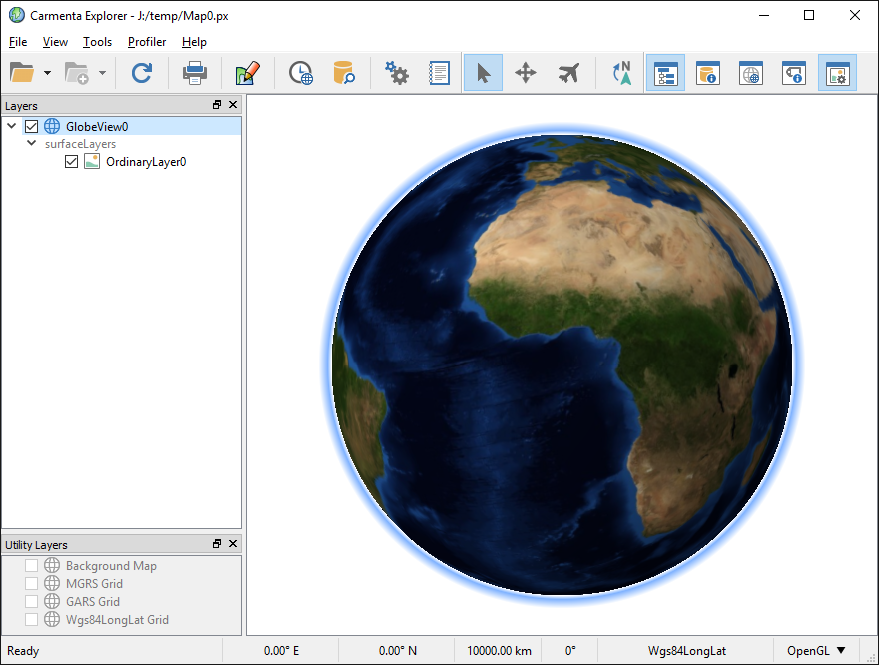Open the Profiler menu
The width and height of the screenshot is (879, 665).
click(147, 42)
